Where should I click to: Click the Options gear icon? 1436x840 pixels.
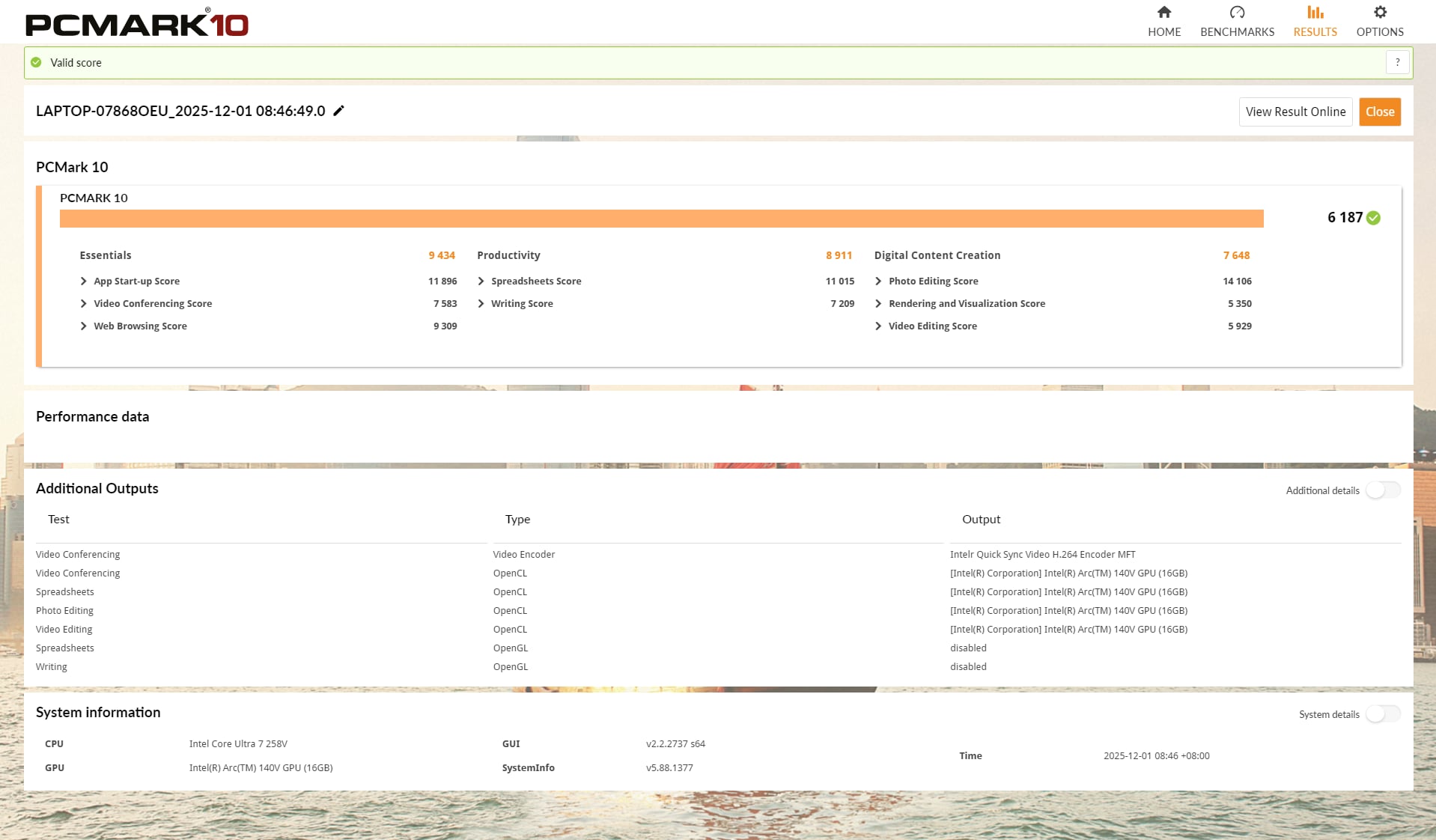pyautogui.click(x=1380, y=12)
